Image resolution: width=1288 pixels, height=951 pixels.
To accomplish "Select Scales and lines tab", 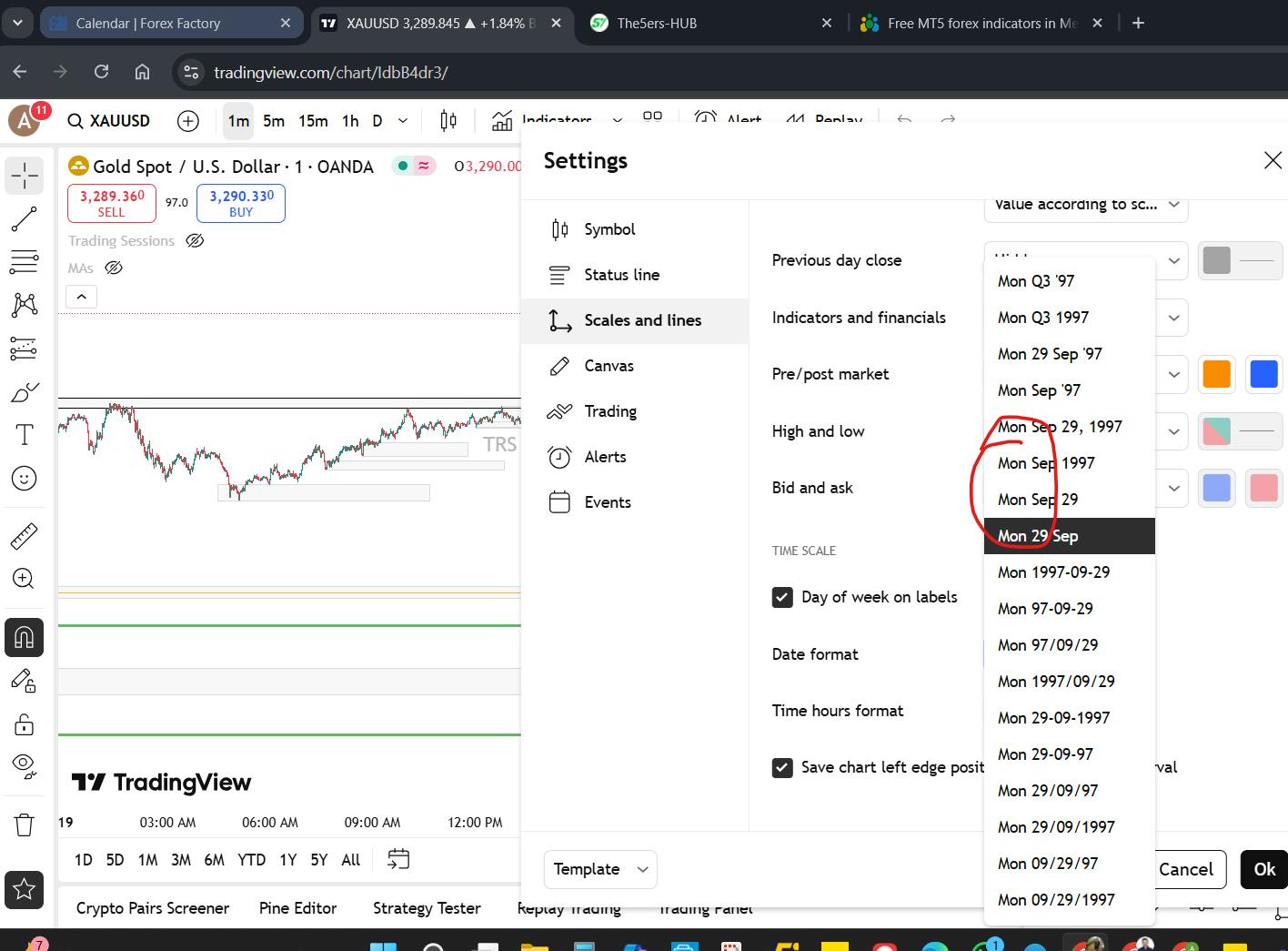I will pyautogui.click(x=635, y=320).
